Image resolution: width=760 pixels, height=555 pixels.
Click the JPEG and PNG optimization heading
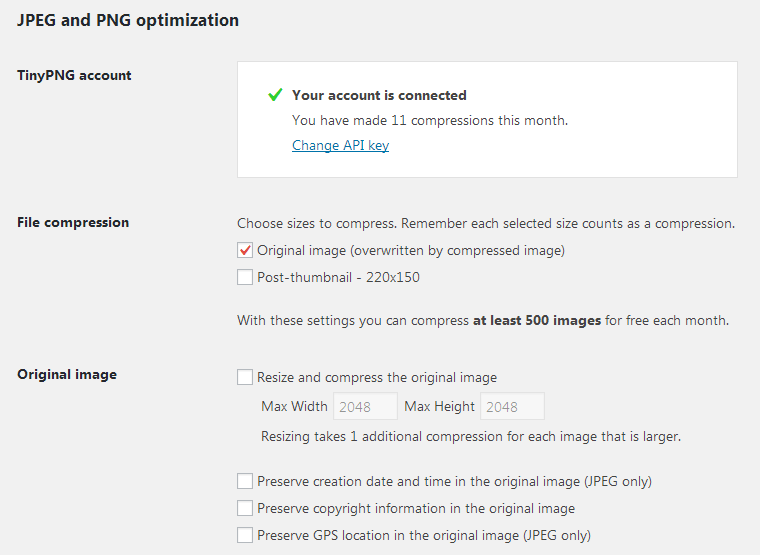point(128,20)
